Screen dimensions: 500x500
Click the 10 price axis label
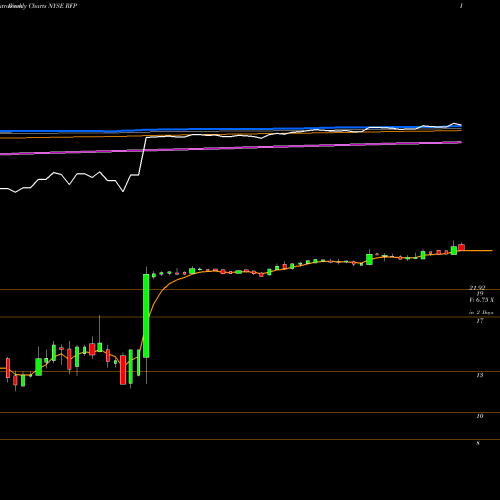pos(480,416)
